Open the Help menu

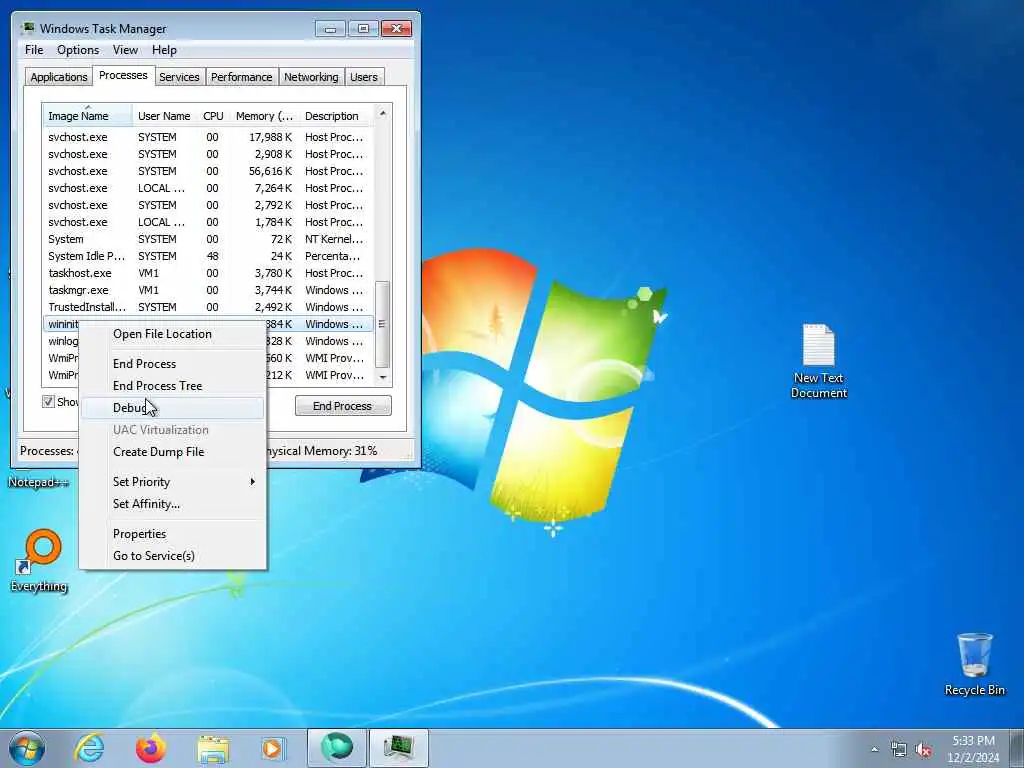coord(164,50)
